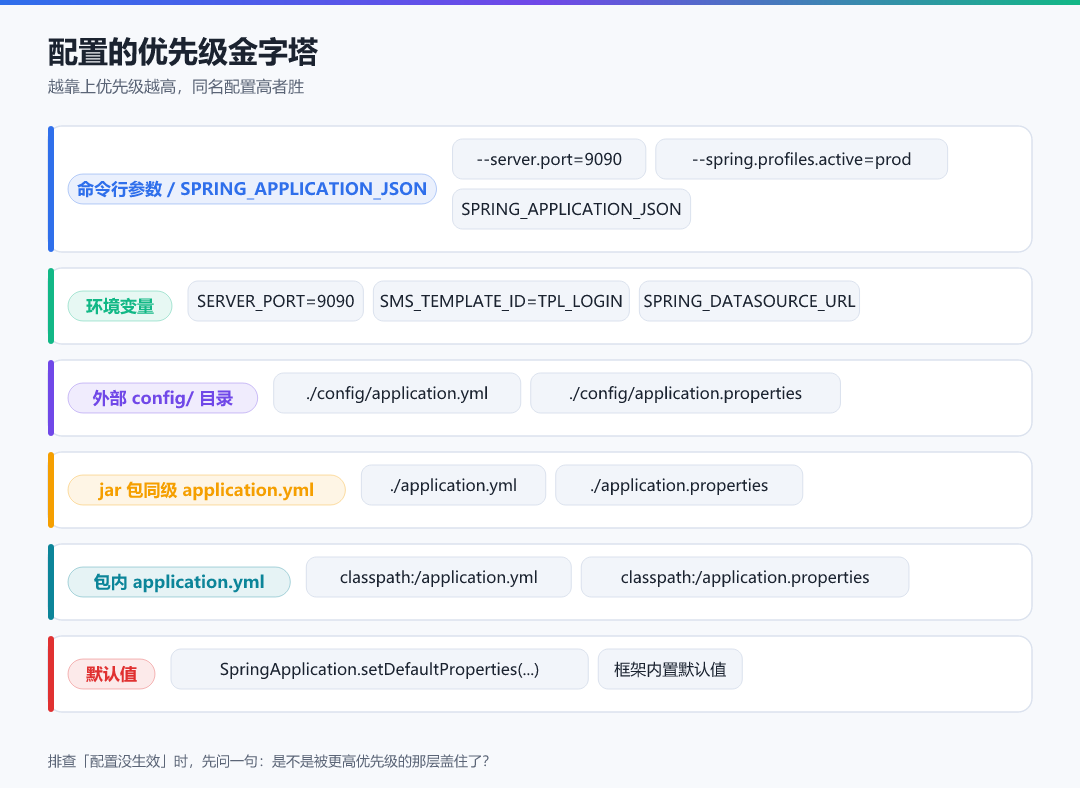The image size is (1080, 788).
Task: Select the teal 包内 application.yml label
Action: coord(179,582)
